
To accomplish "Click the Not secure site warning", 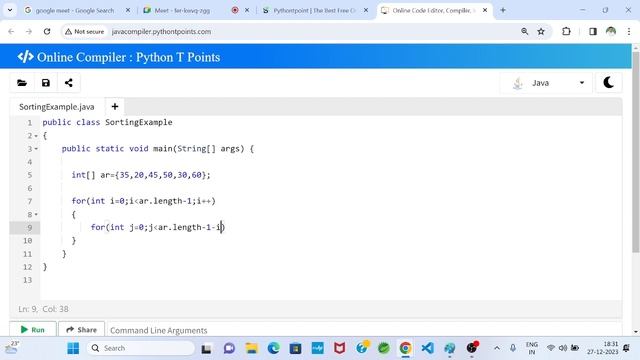I will coord(84,31).
